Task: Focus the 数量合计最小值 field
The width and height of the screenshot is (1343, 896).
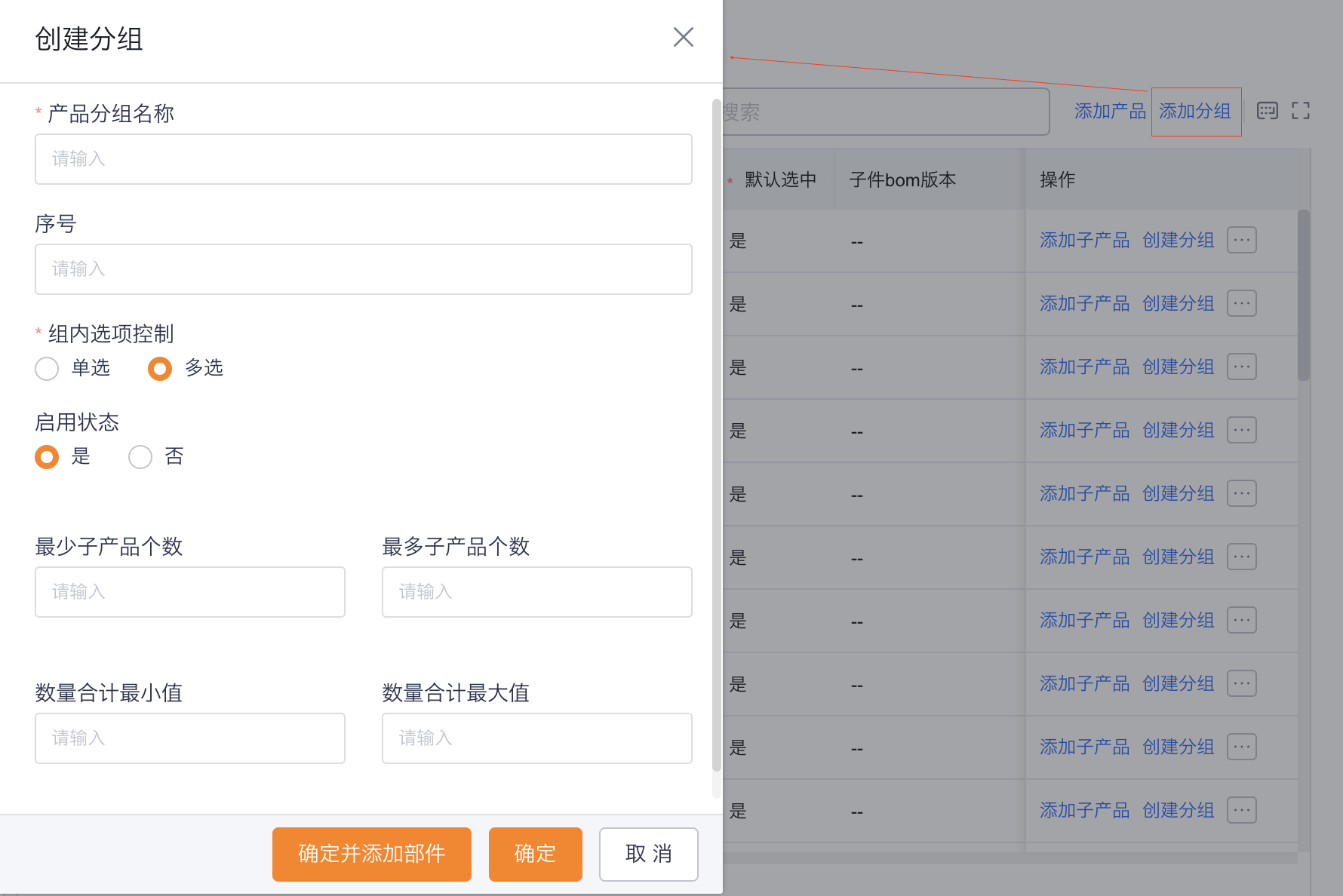Action: click(189, 738)
